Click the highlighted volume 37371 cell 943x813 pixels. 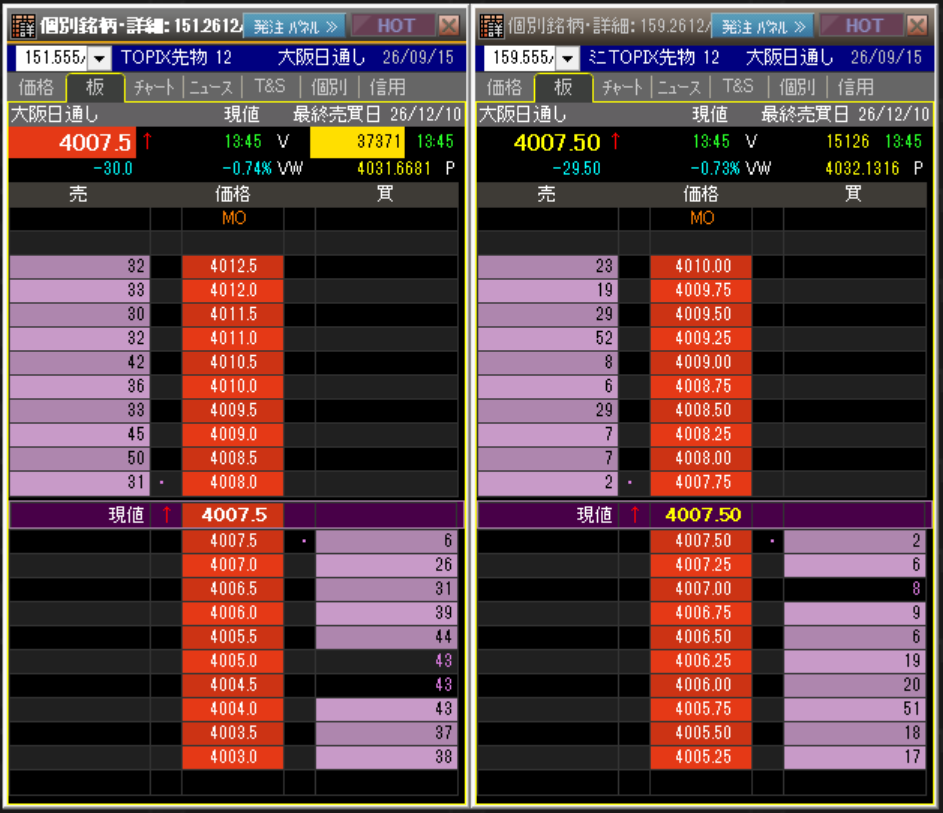[x=357, y=142]
